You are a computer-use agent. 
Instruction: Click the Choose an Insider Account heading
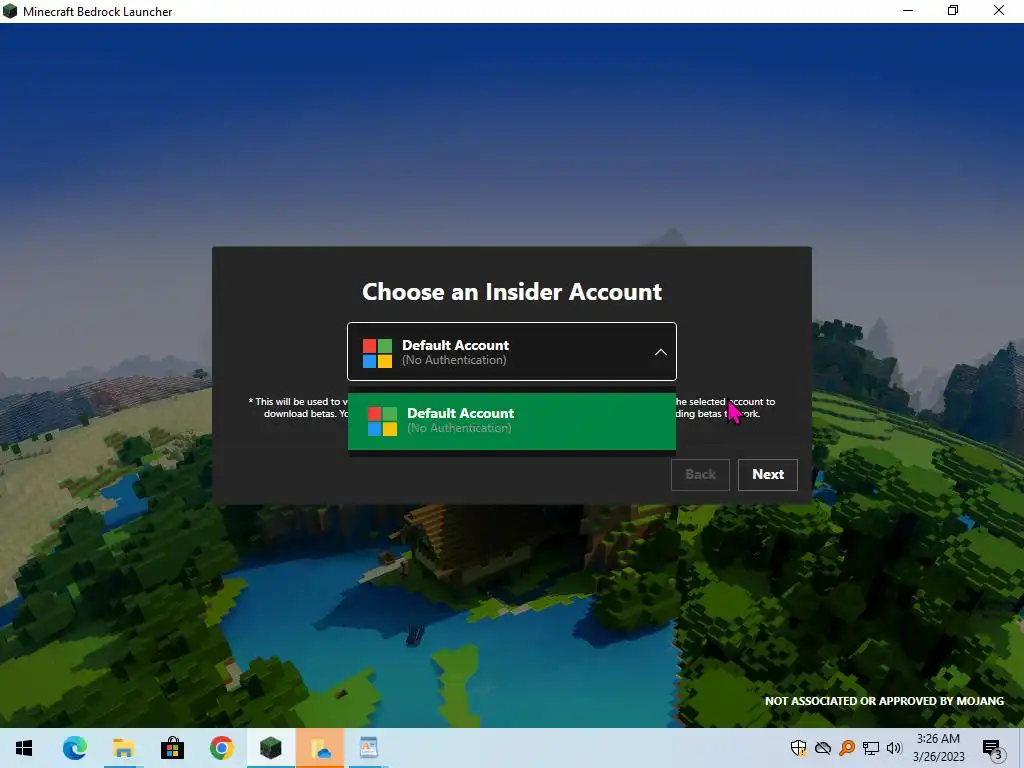(x=512, y=292)
